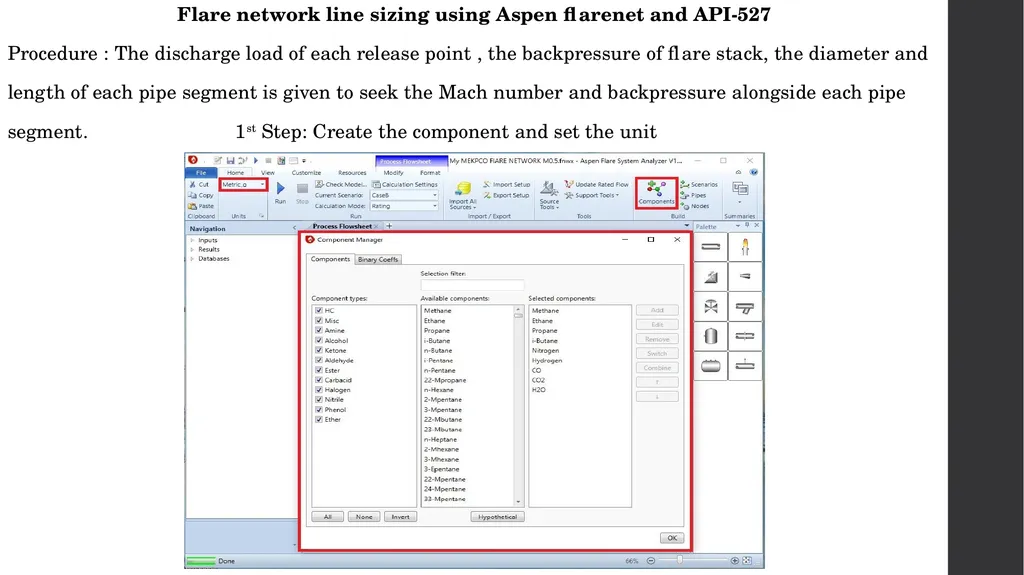Uncheck the HC component type

coord(319,310)
